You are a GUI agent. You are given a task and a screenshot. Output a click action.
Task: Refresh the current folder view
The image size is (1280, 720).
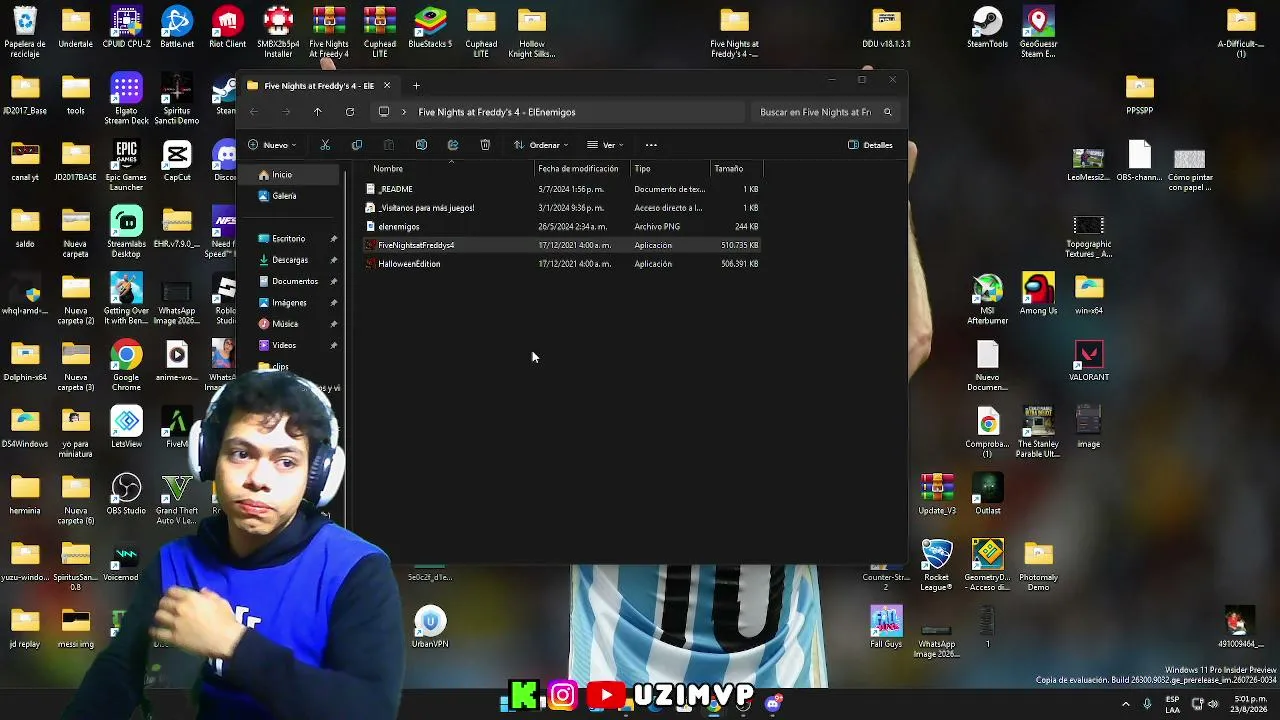(350, 112)
